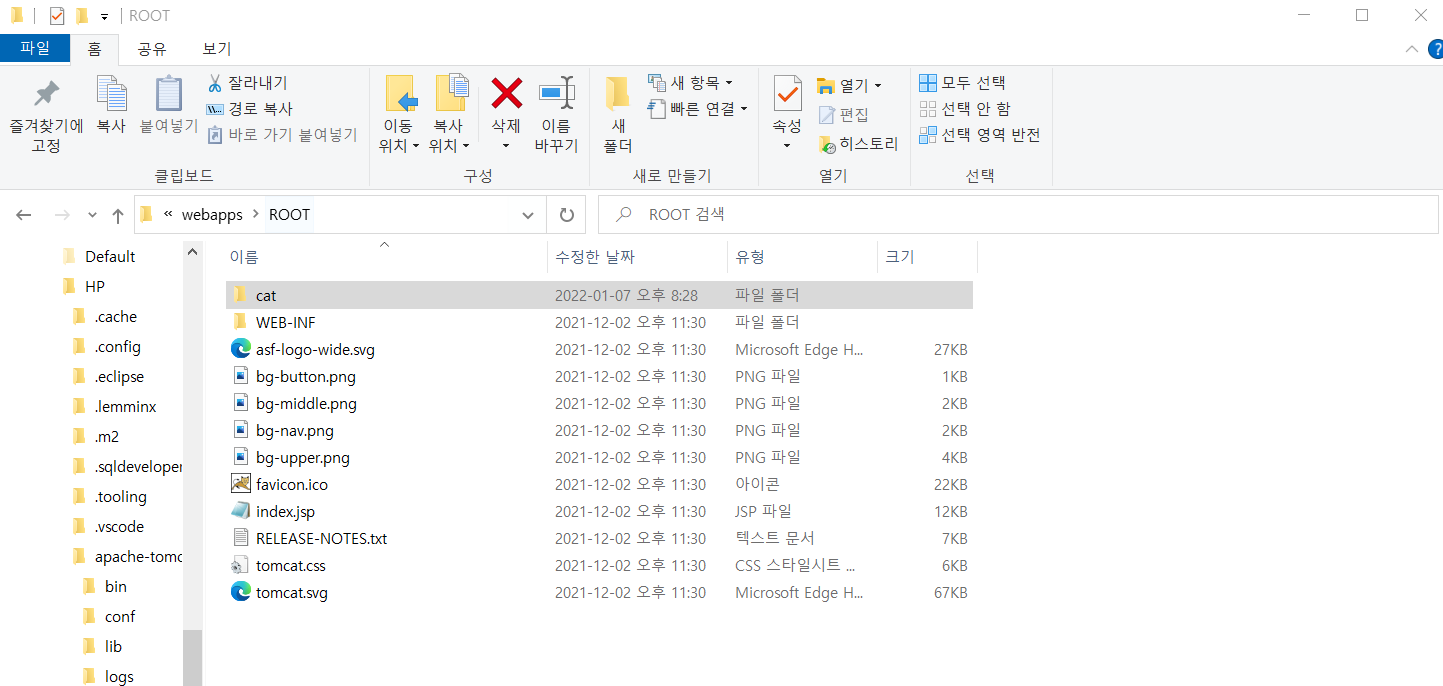Select bg-nav.png file

coord(599,430)
